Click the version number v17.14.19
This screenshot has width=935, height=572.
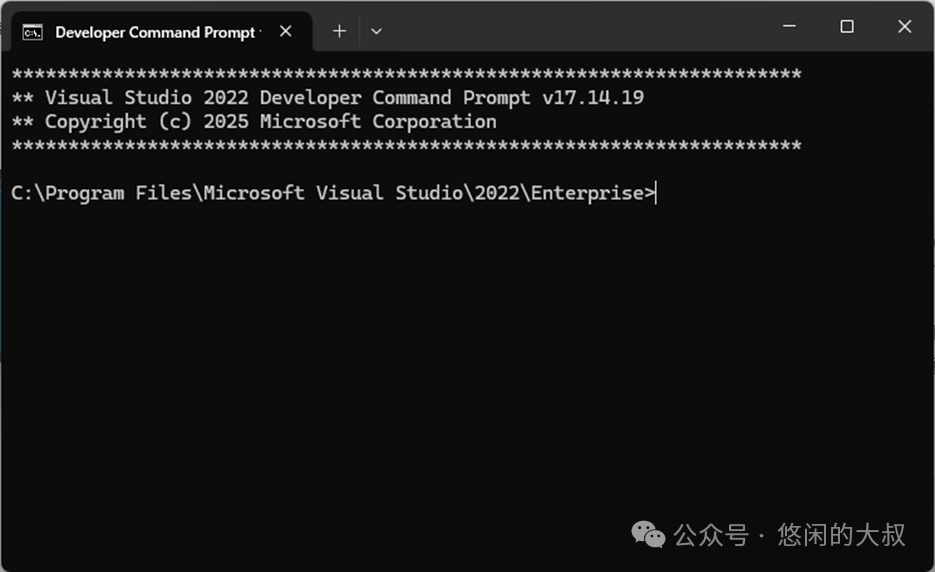(x=593, y=98)
